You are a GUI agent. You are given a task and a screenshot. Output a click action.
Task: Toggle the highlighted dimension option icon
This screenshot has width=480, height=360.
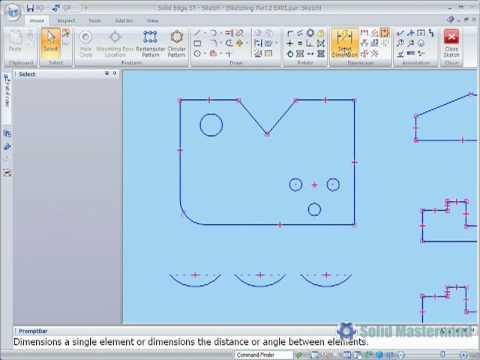click(x=385, y=33)
